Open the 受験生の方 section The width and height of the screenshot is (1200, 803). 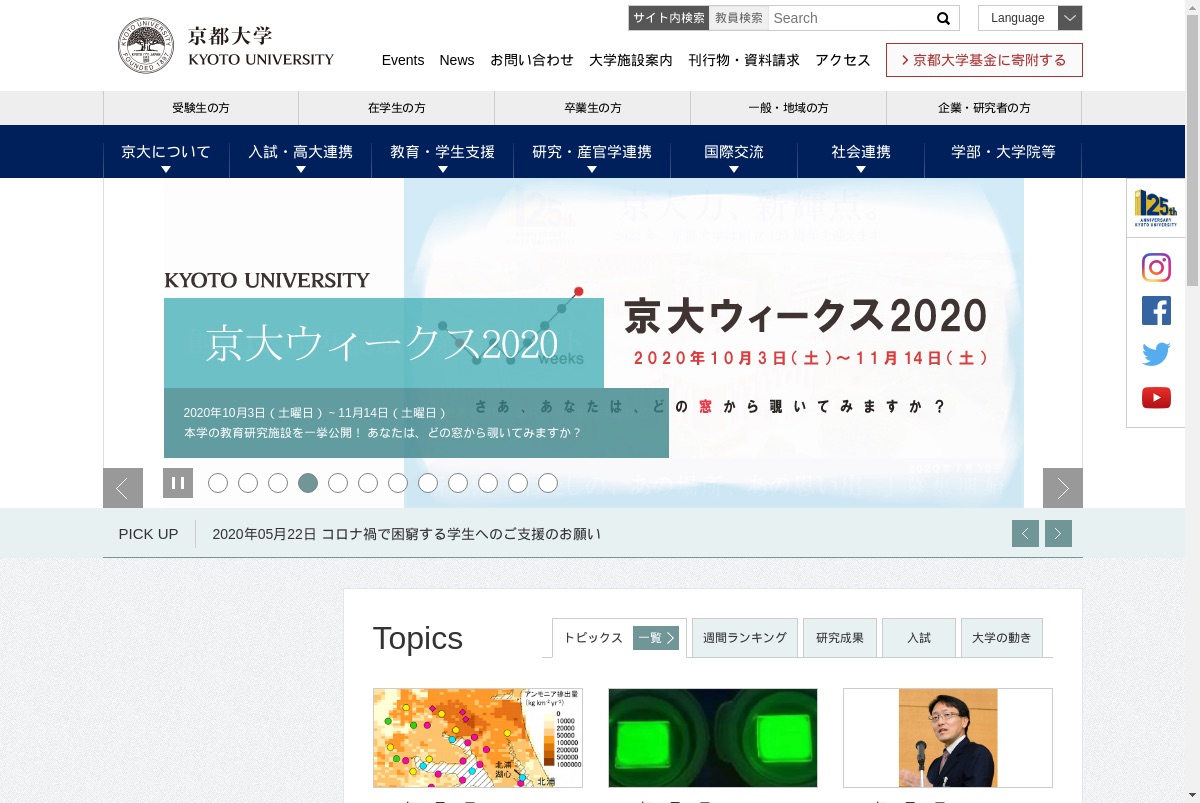click(201, 108)
